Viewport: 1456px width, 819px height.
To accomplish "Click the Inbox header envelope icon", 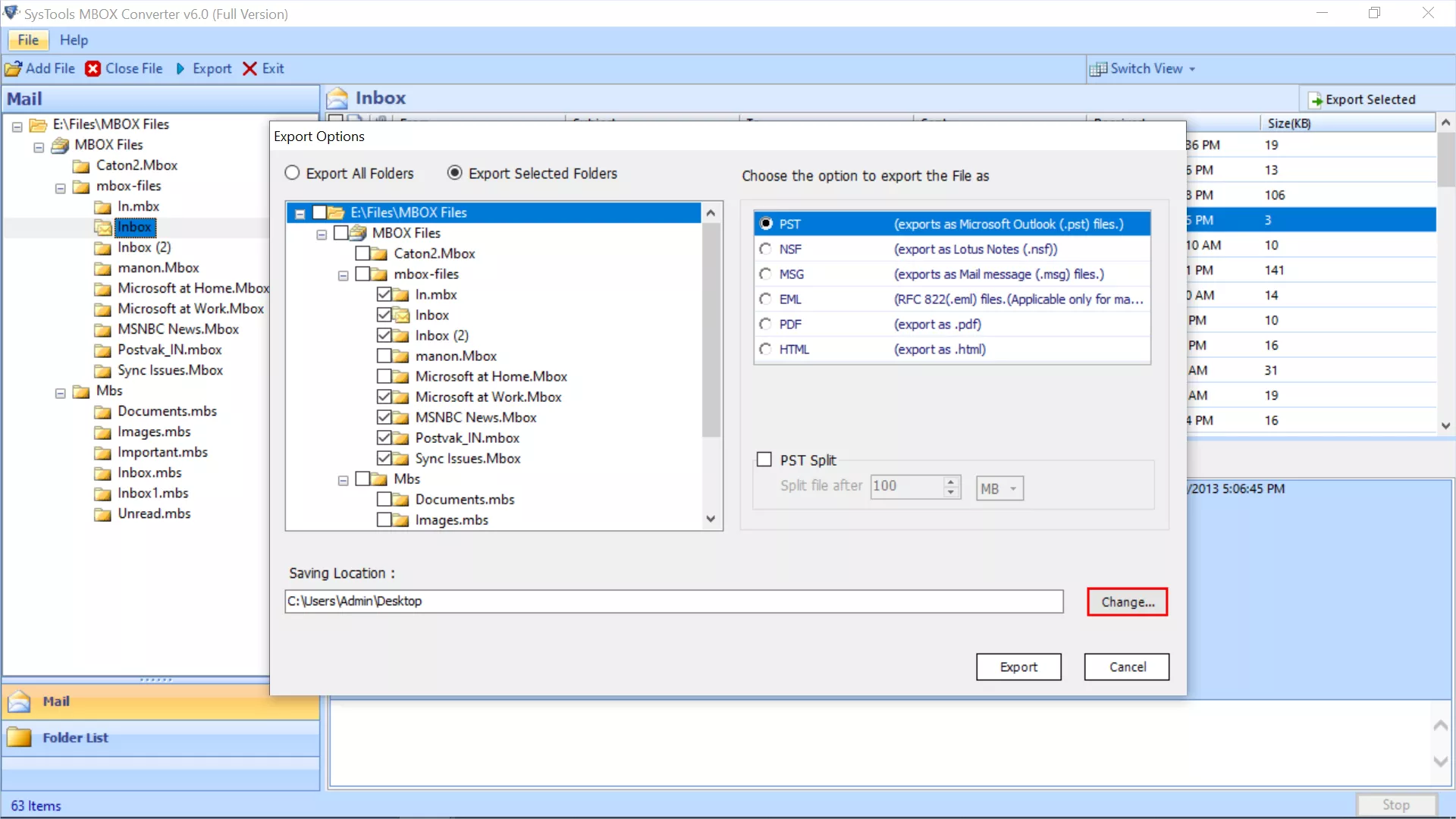I will pos(337,99).
